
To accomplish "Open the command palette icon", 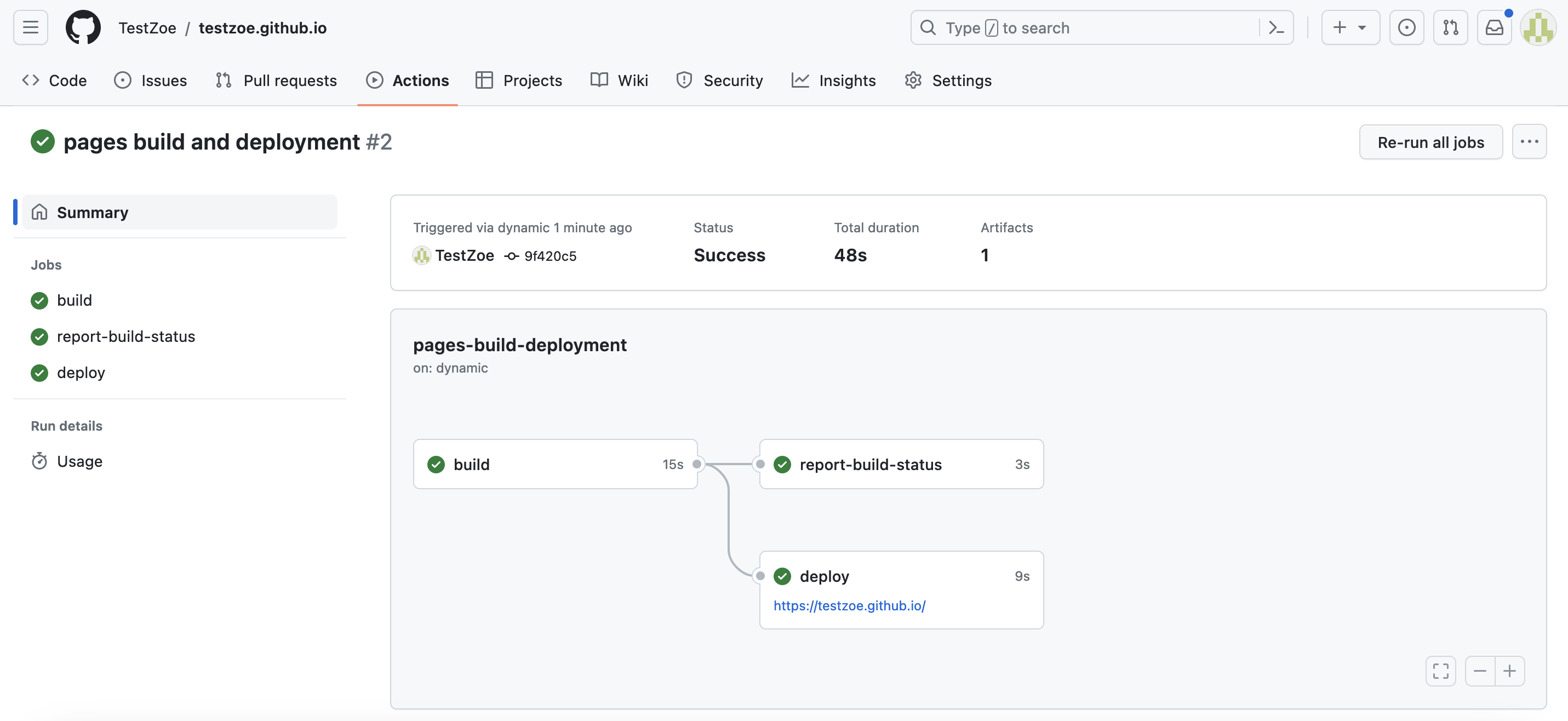I will click(x=1276, y=27).
